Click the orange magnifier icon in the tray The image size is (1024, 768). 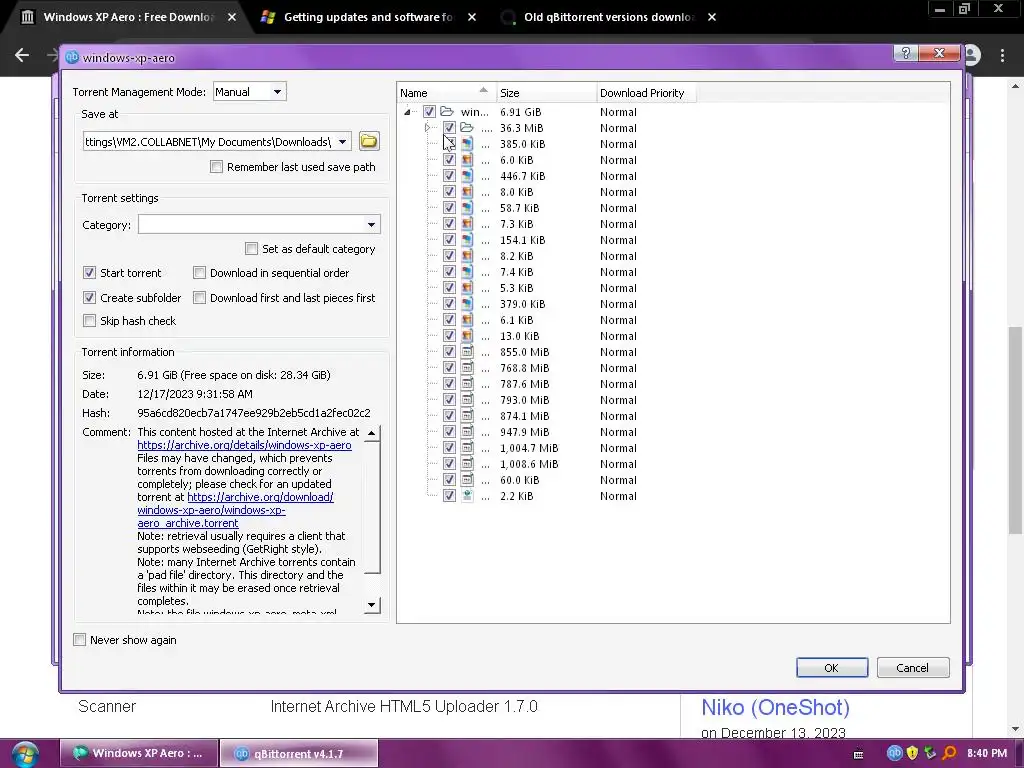[949, 753]
